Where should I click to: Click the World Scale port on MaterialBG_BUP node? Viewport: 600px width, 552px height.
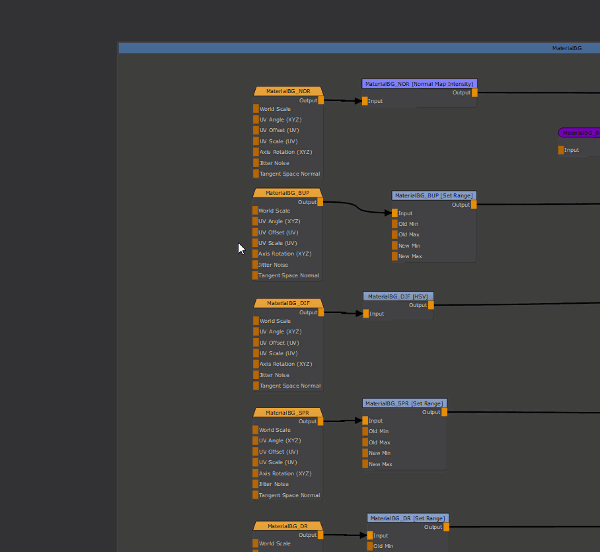click(256, 211)
